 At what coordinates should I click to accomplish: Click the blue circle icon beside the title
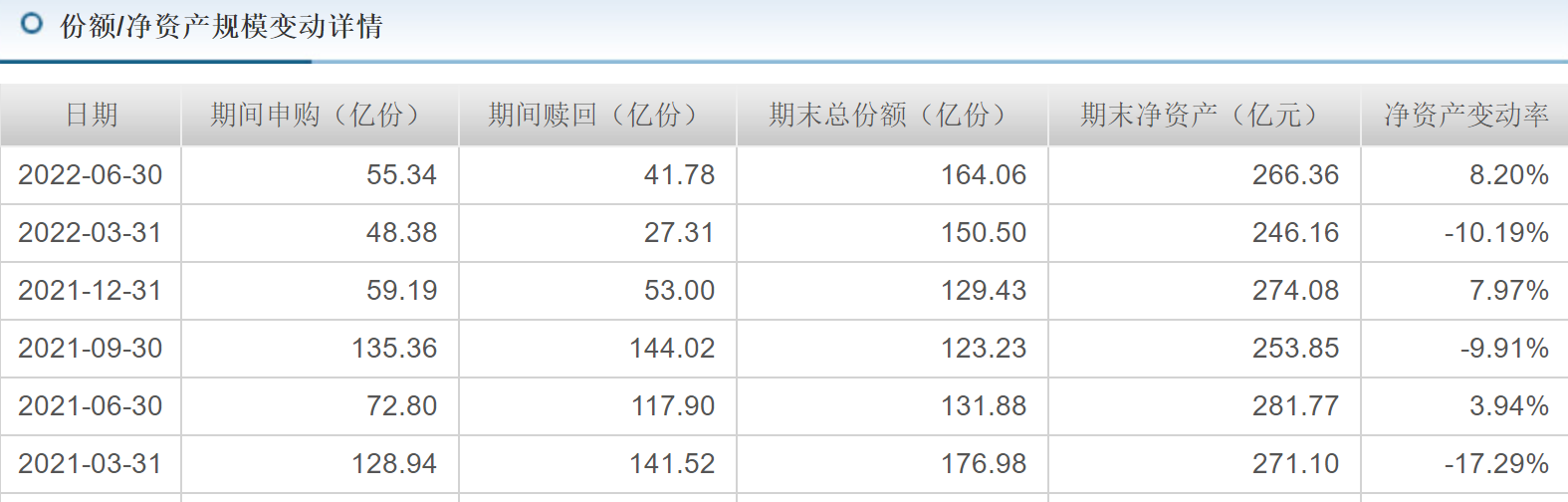(32, 23)
